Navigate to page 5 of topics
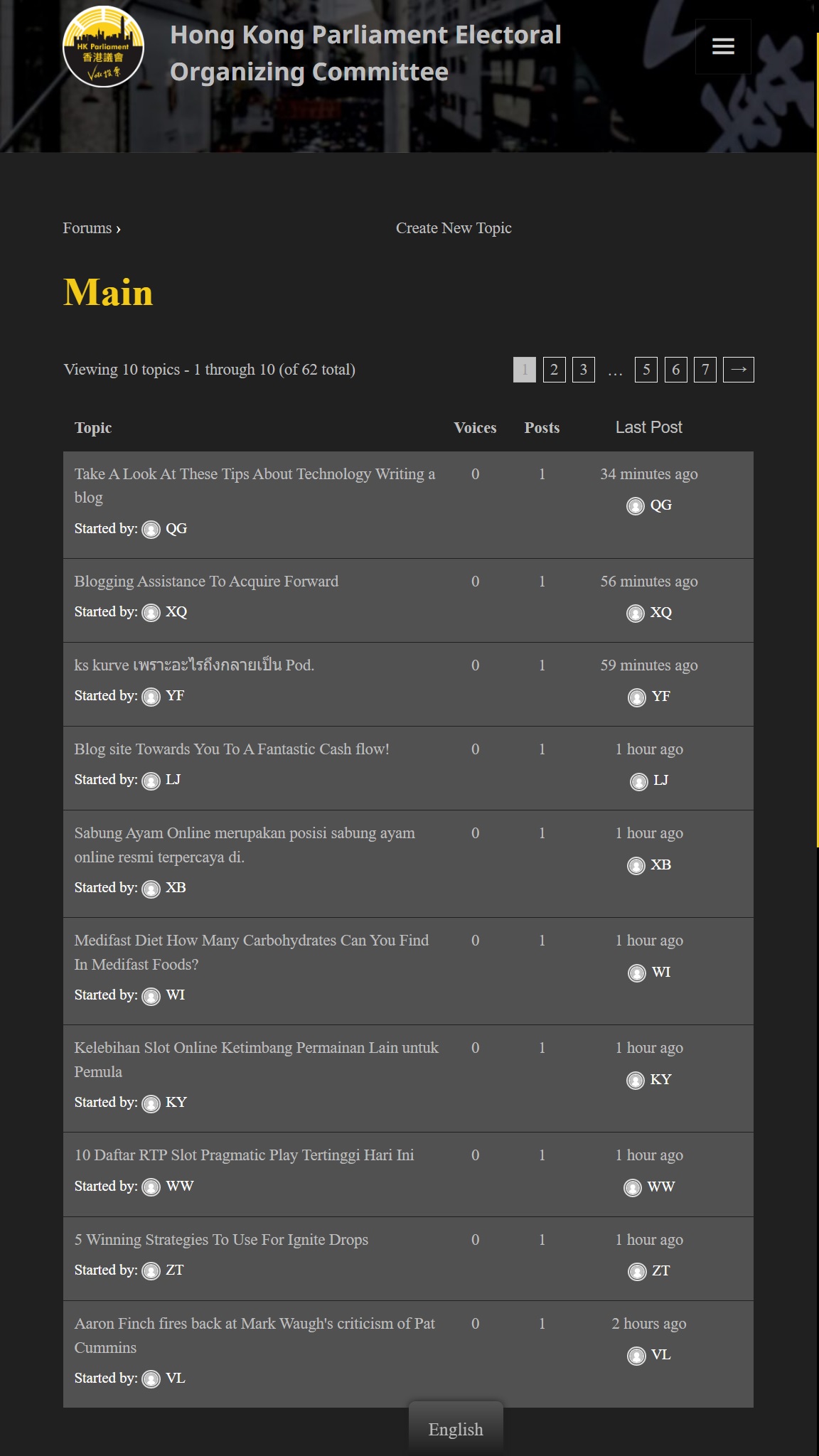This screenshot has height=1456, width=819. [x=646, y=370]
